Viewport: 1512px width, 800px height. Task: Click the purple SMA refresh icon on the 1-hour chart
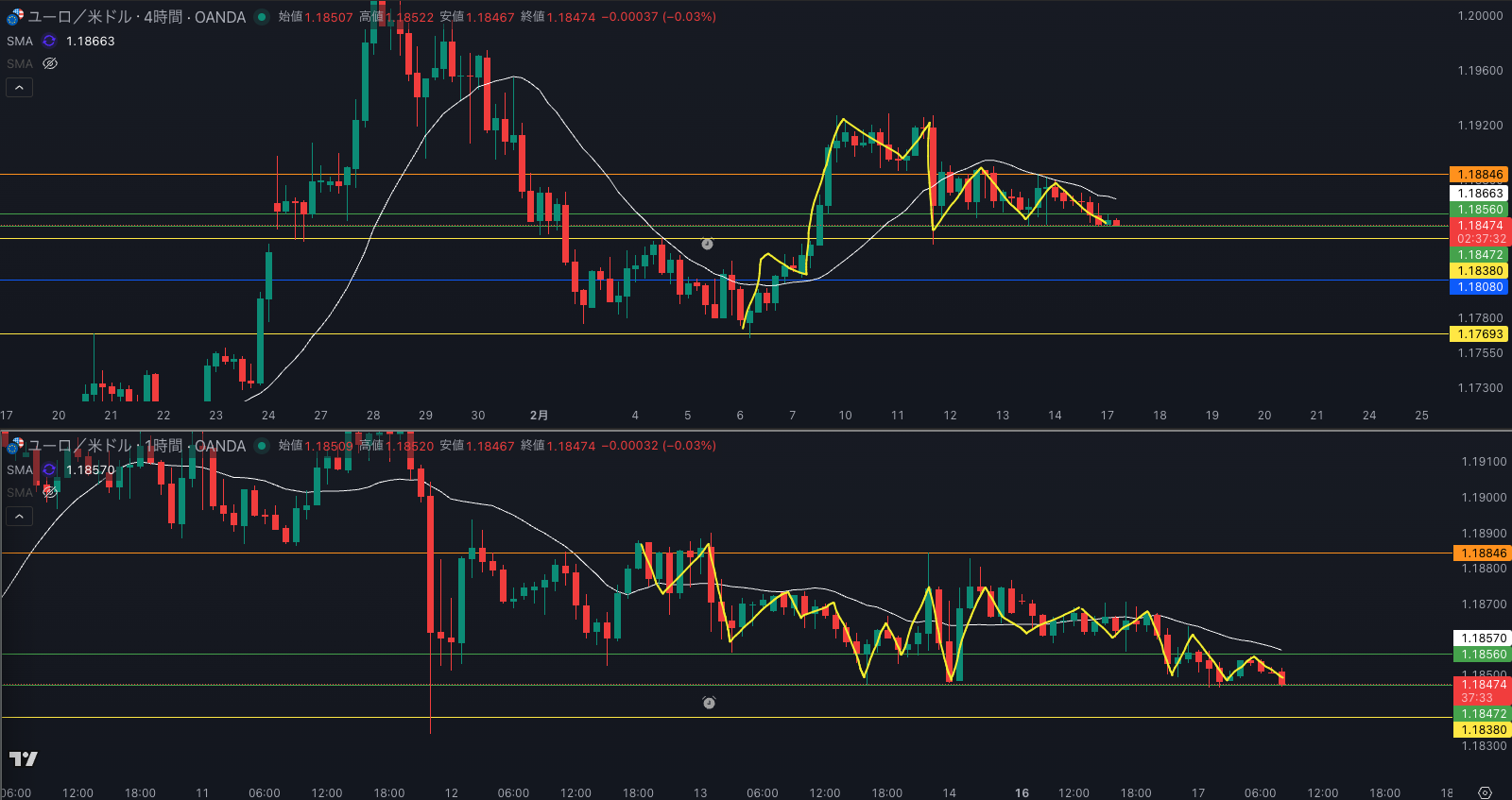(x=49, y=469)
